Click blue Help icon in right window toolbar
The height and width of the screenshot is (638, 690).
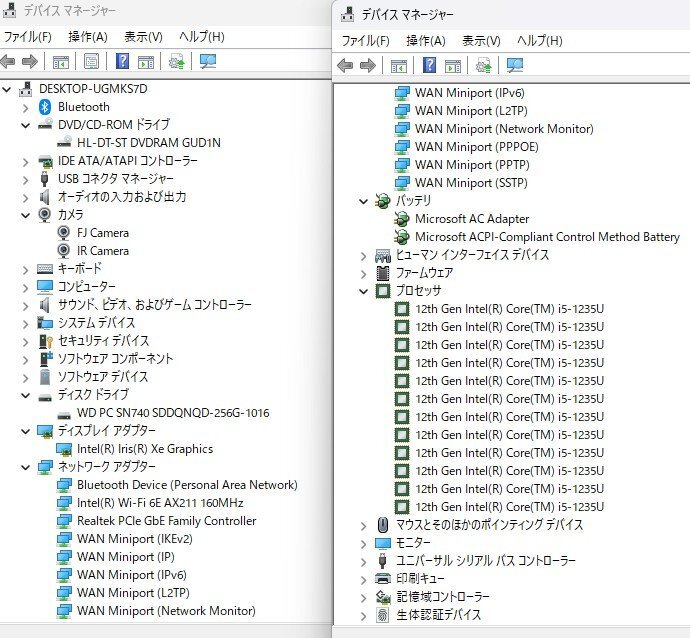pos(429,65)
